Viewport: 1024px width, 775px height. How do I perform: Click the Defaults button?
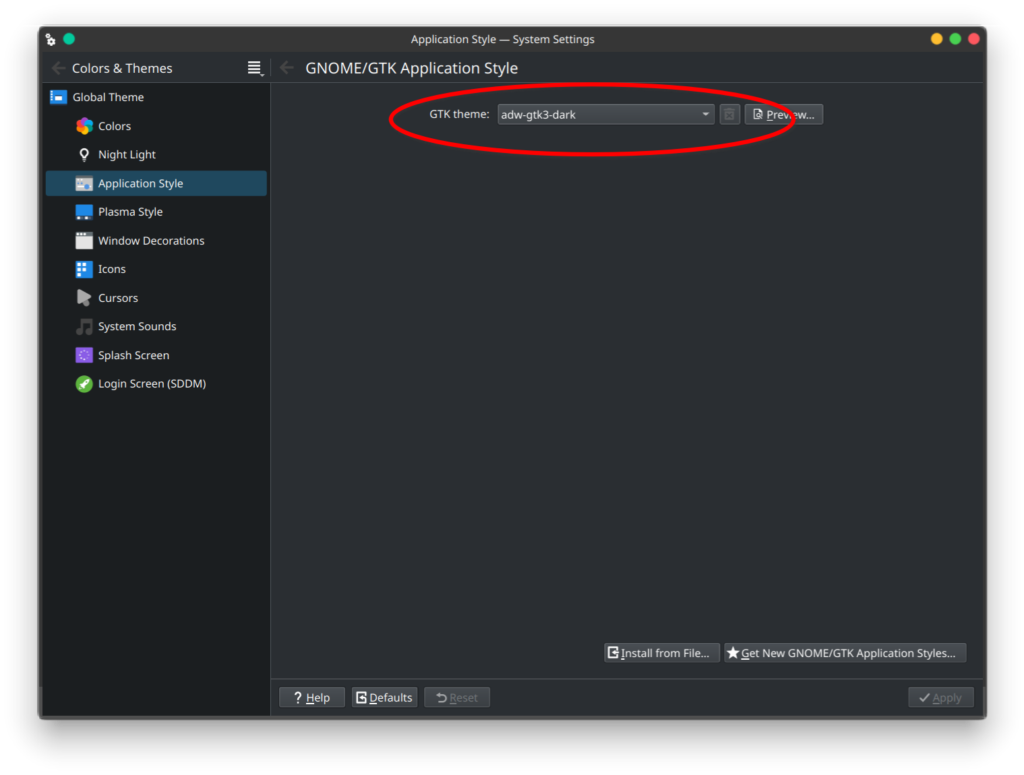pos(384,697)
